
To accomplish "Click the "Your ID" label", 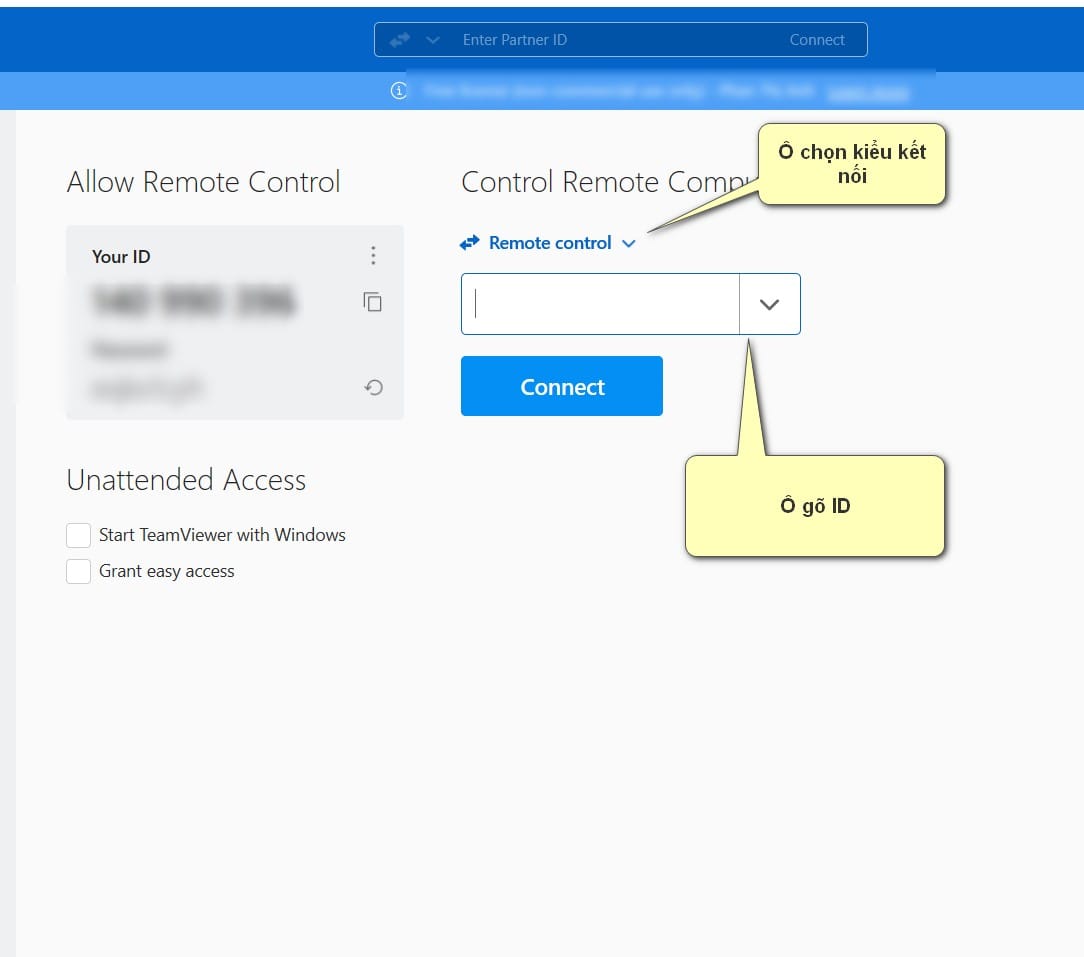I will (x=121, y=257).
